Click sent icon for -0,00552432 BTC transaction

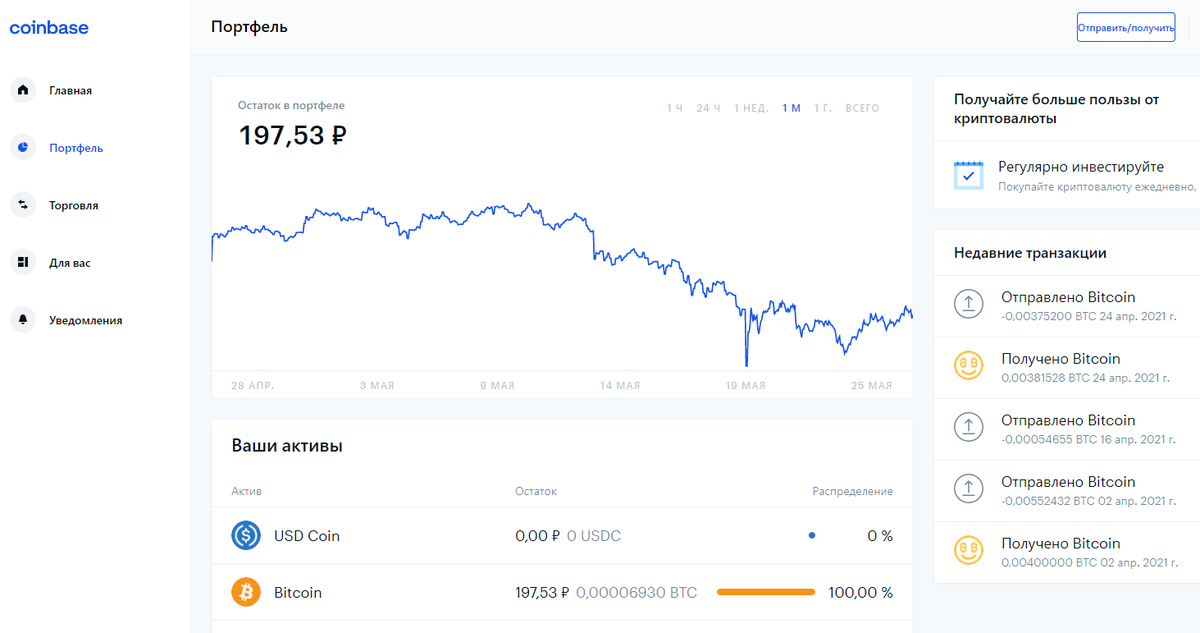pos(968,489)
